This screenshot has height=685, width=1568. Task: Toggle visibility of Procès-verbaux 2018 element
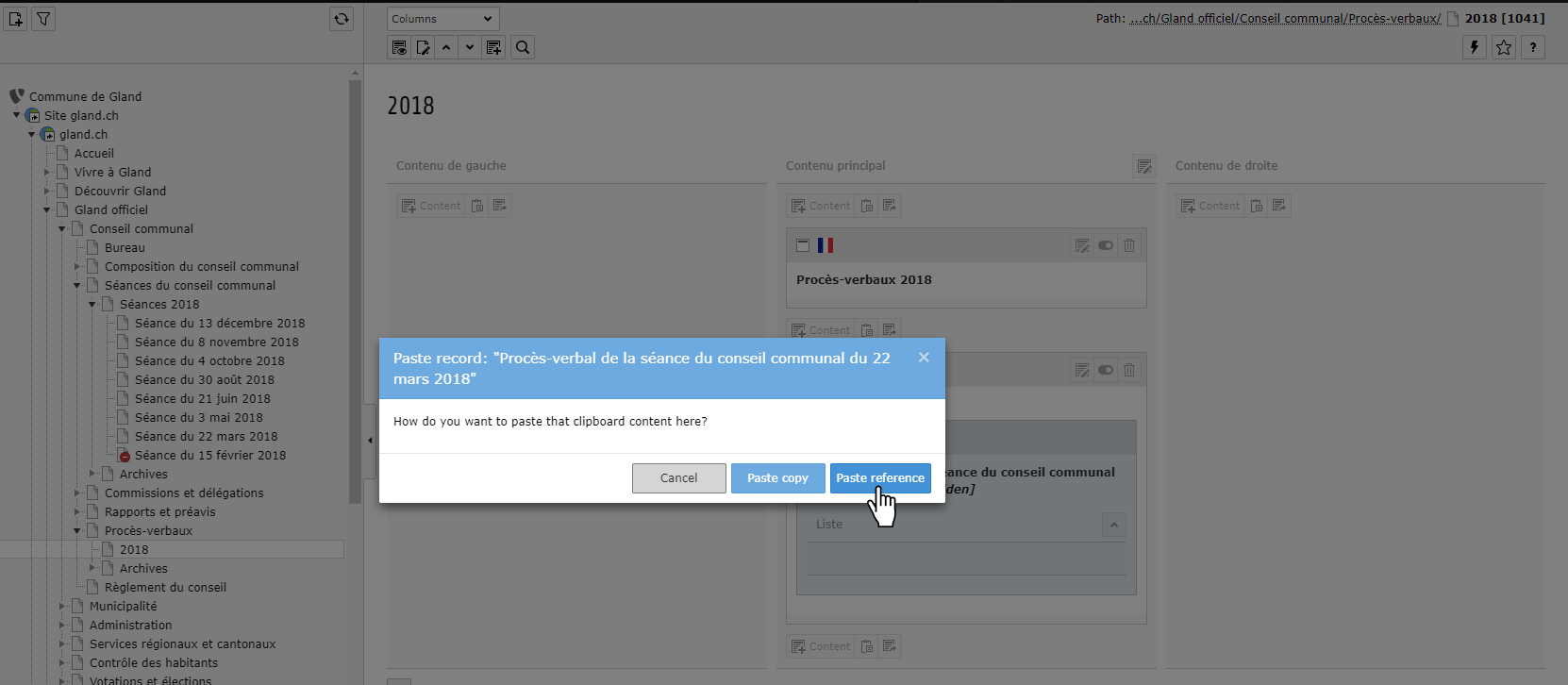[1106, 245]
